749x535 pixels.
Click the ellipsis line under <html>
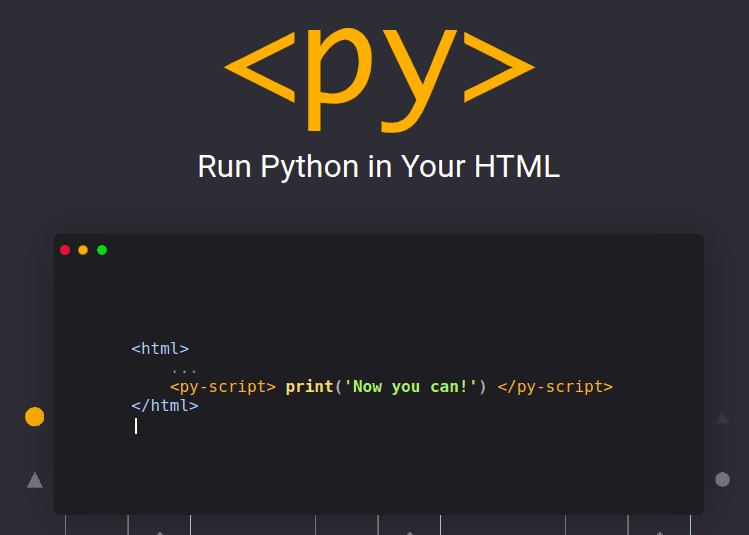(x=184, y=368)
